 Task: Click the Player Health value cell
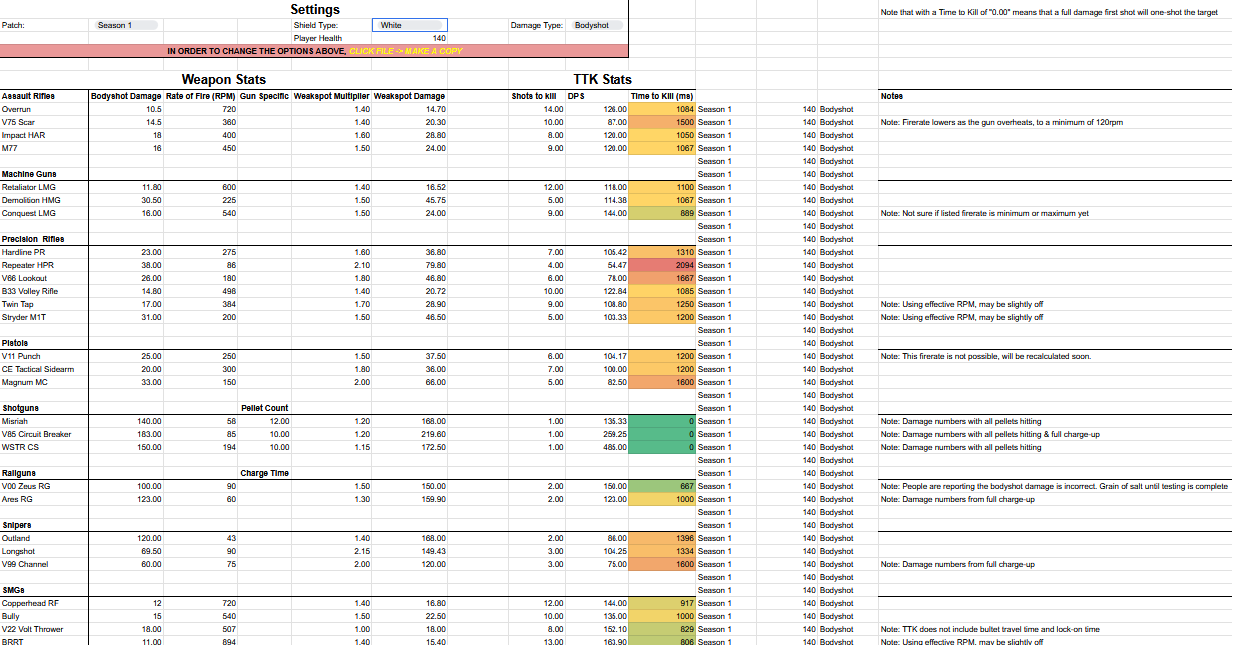tap(410, 38)
